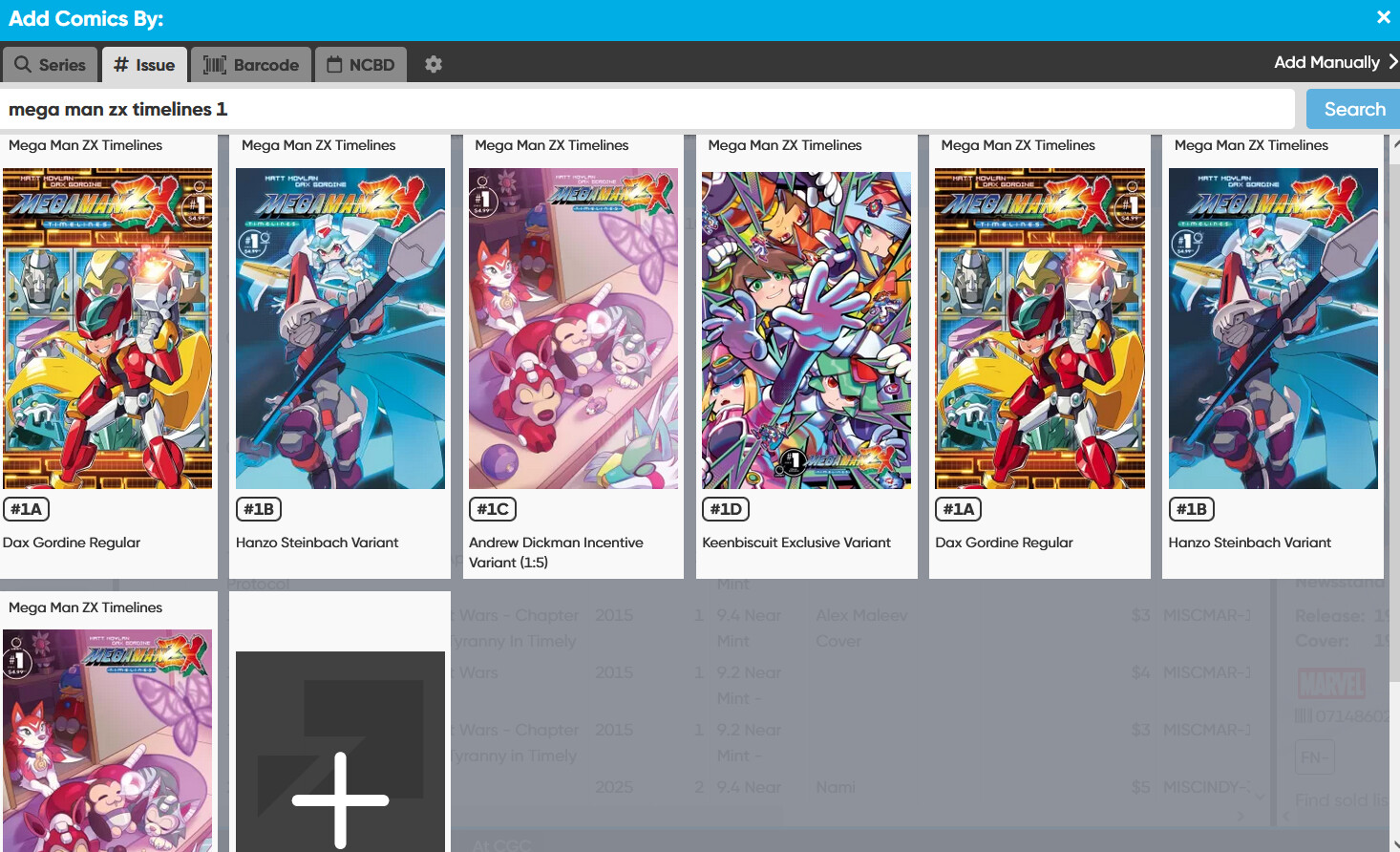Click the Keenbiscuit Exclusive Variant label
The image size is (1400, 852).
[x=796, y=543]
